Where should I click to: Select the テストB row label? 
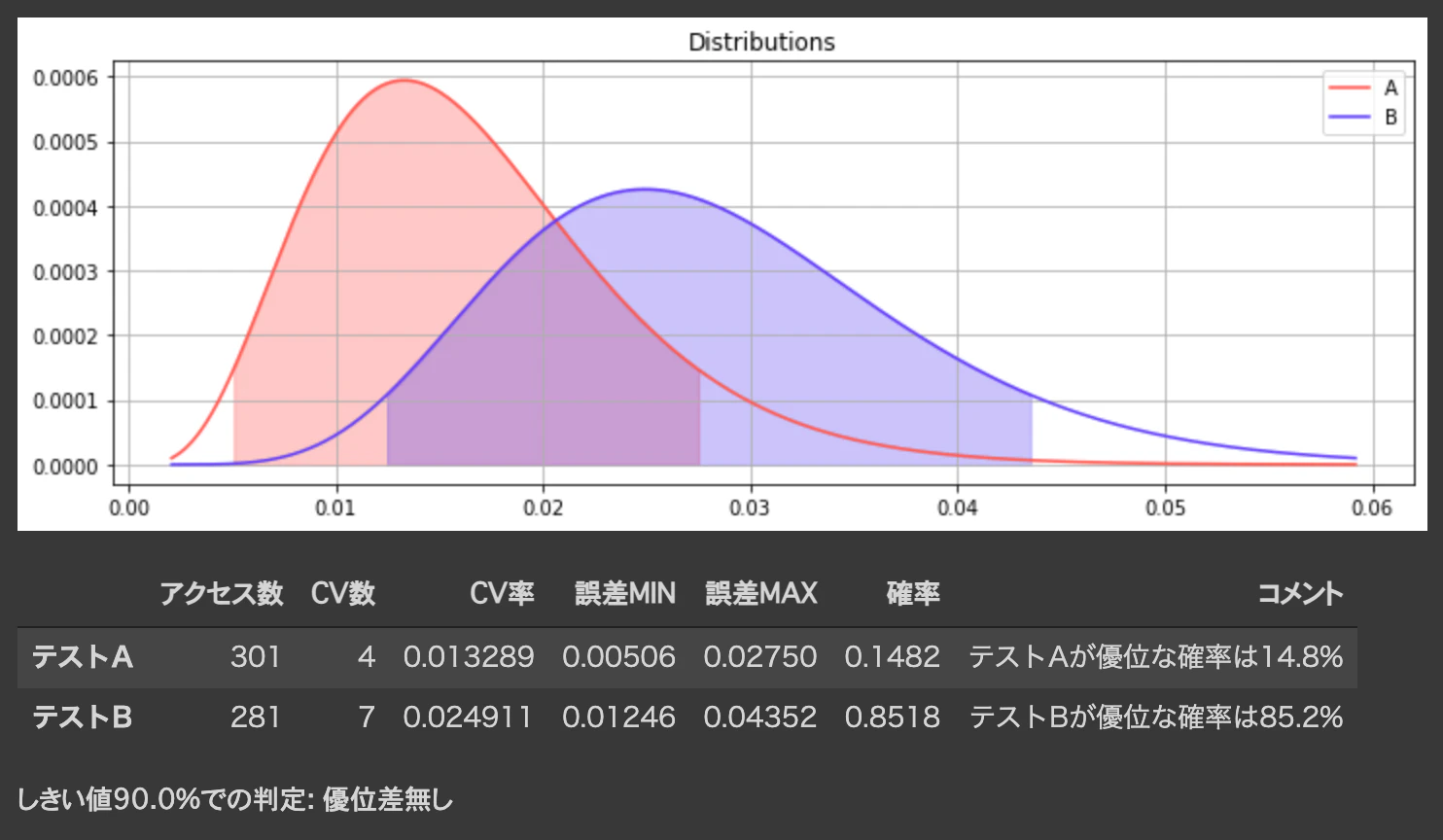pyautogui.click(x=83, y=717)
